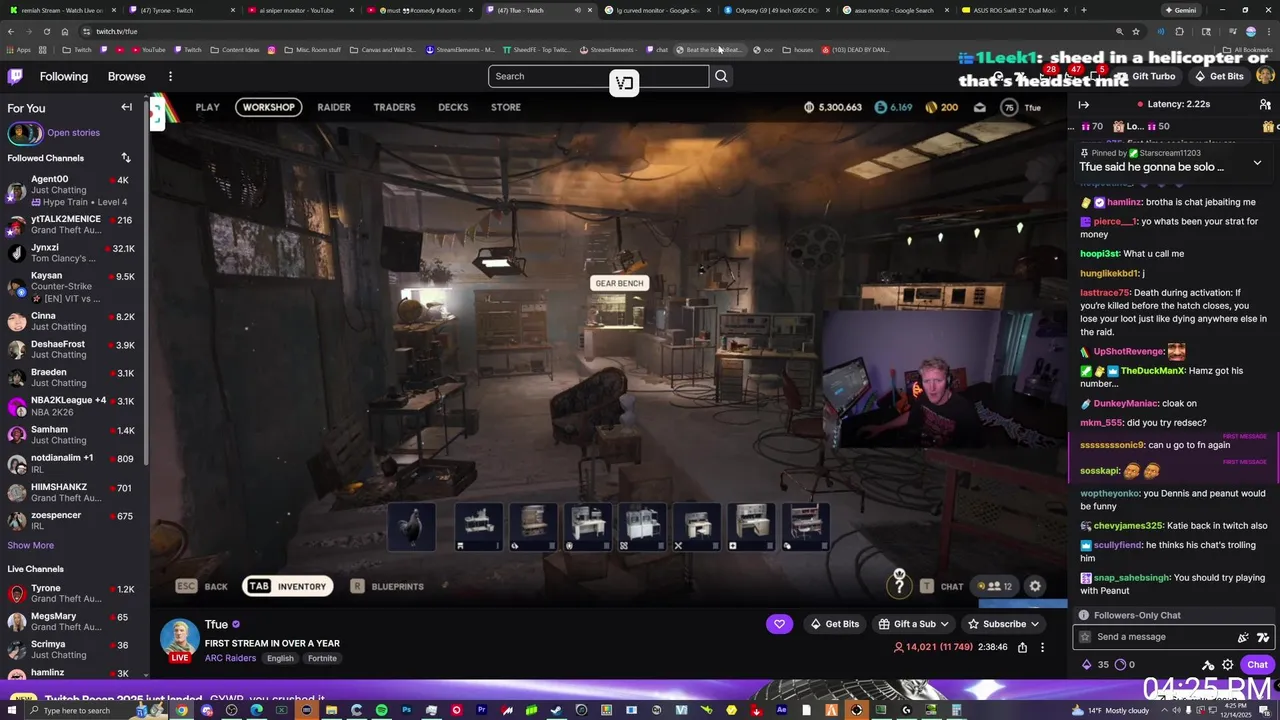This screenshot has width=1280, height=720.
Task: Open the weather widget in the taskbar
Action: [1111, 710]
